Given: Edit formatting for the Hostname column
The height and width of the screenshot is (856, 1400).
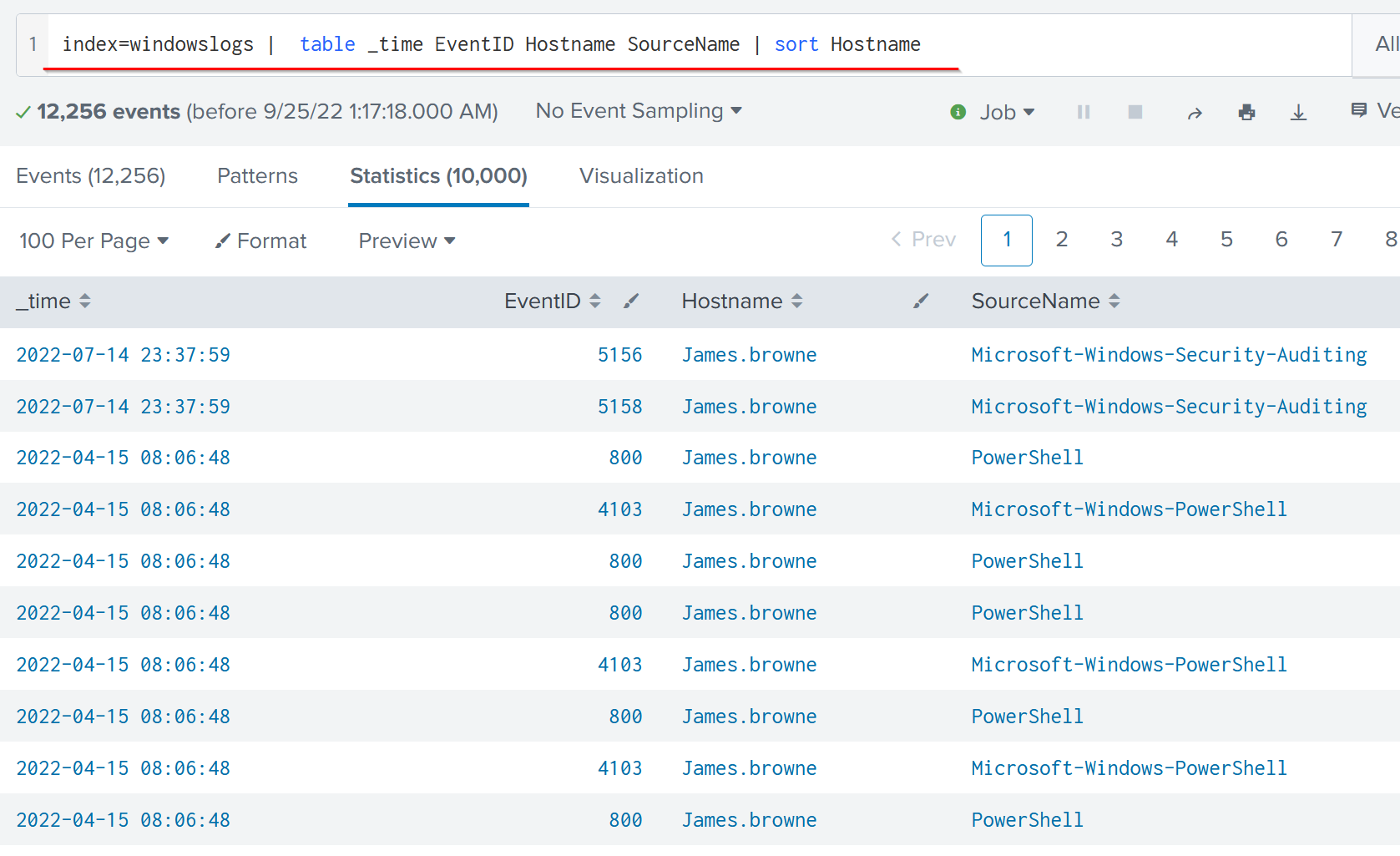Looking at the screenshot, I should [921, 301].
